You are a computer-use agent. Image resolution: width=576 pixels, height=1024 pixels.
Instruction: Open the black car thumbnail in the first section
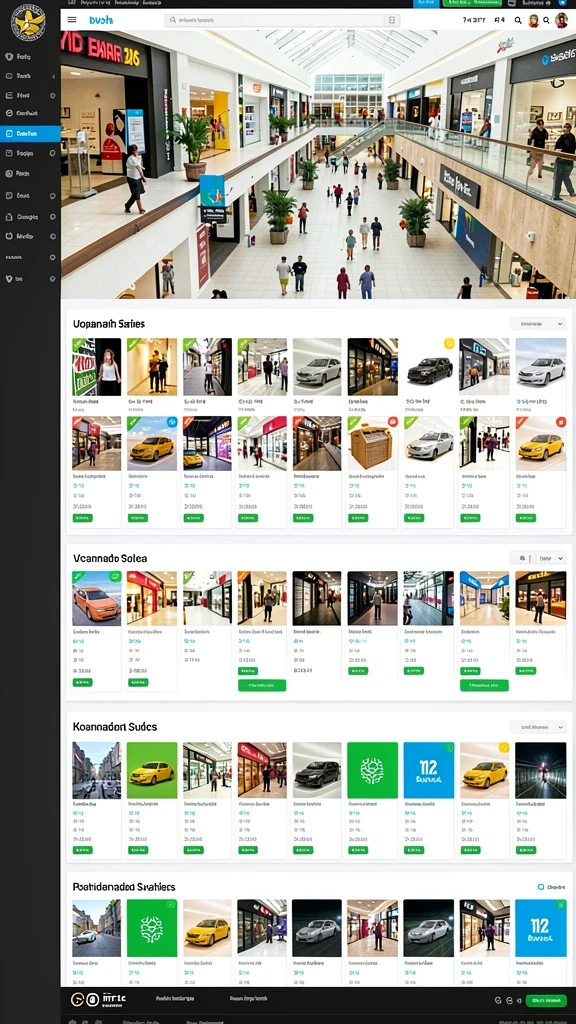pyautogui.click(x=428, y=366)
